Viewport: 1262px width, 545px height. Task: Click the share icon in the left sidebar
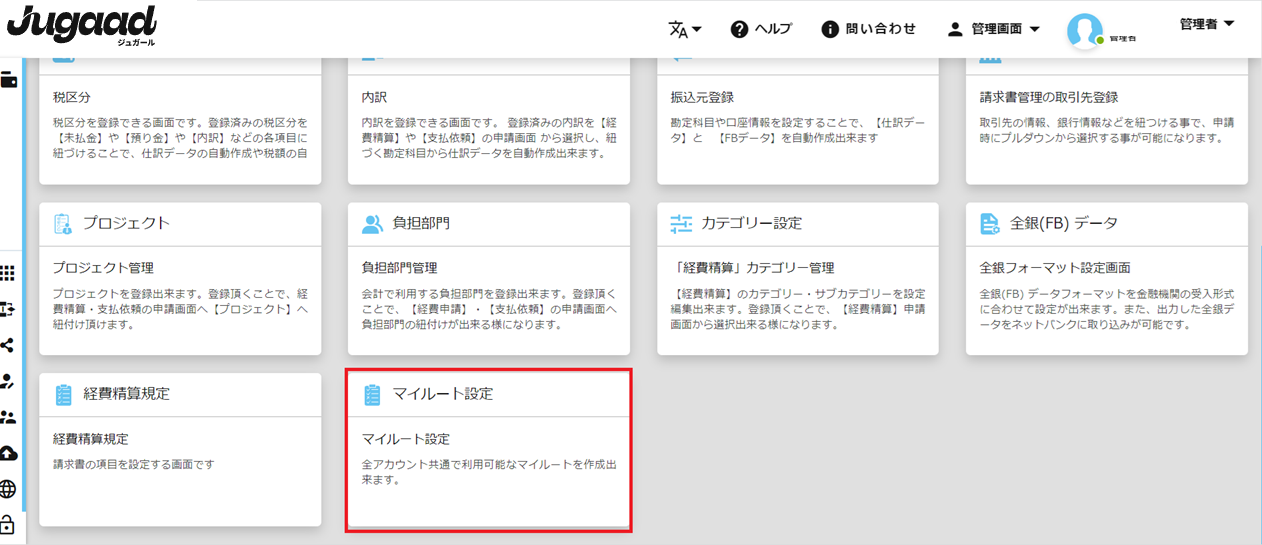click(8, 345)
